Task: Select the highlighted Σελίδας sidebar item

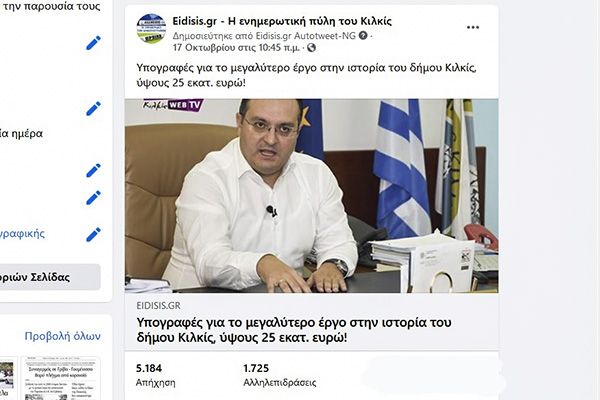Action: (50, 277)
